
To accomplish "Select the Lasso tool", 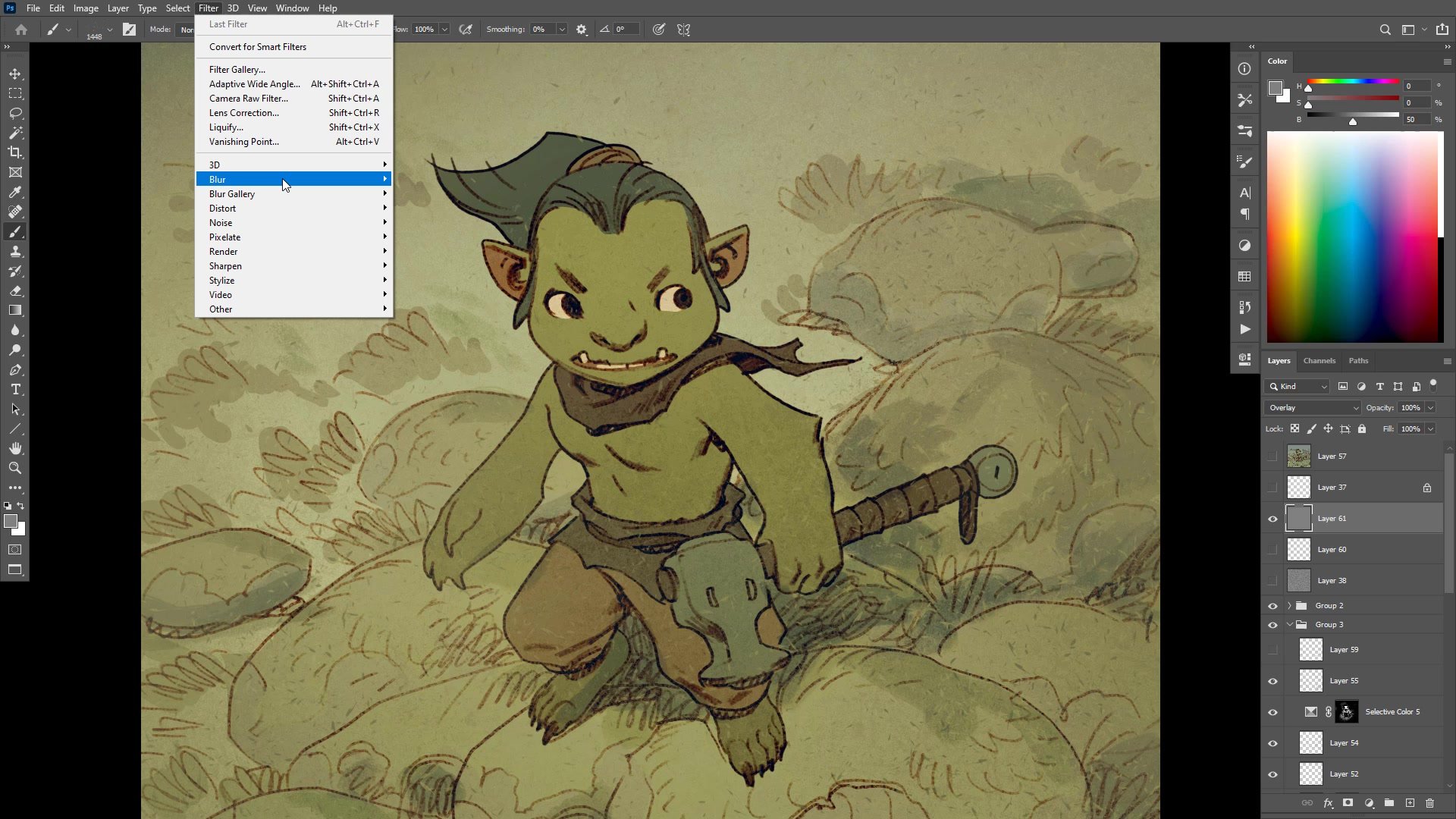I will pos(15,113).
